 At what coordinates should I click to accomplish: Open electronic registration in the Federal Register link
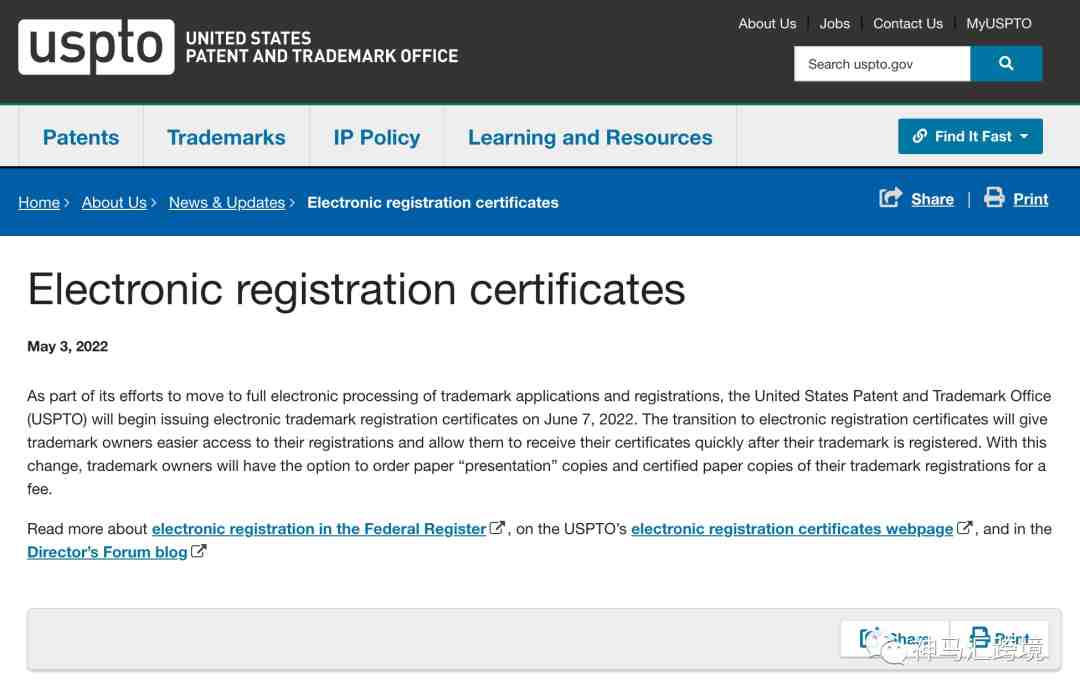[319, 528]
